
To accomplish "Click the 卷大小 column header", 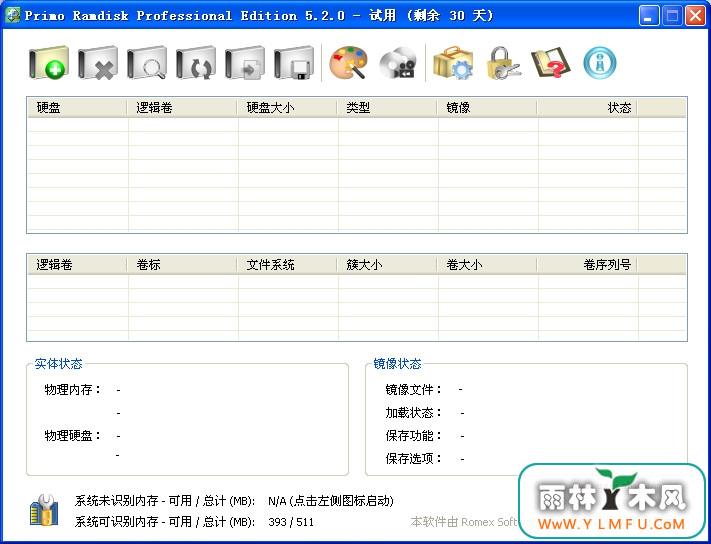I will coord(486,265).
